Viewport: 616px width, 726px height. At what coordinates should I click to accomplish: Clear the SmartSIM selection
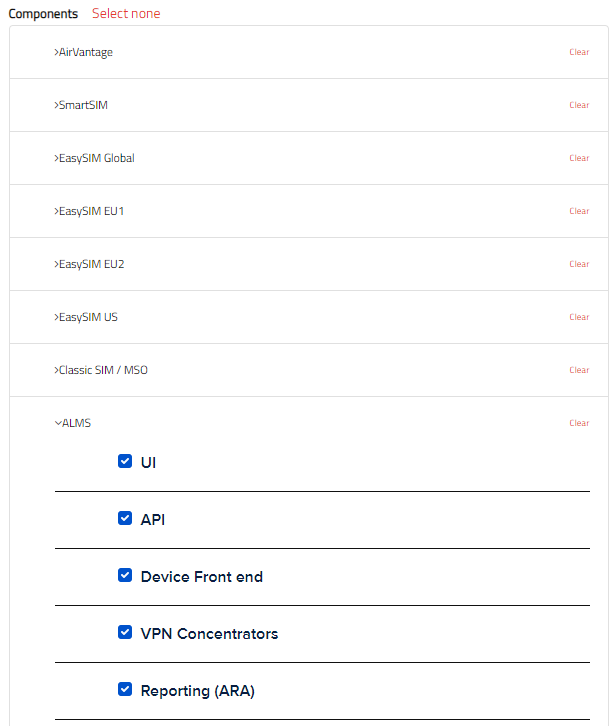579,105
